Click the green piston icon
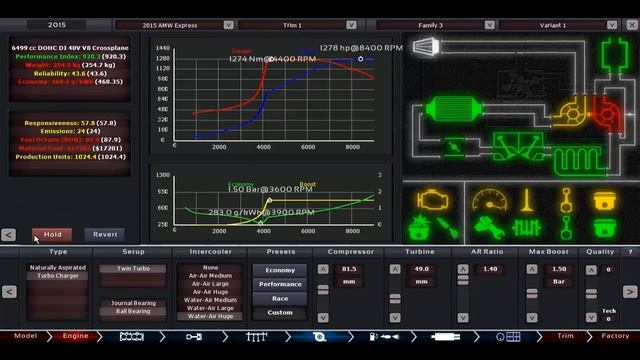The width and height of the screenshot is (640, 360). pos(604,228)
